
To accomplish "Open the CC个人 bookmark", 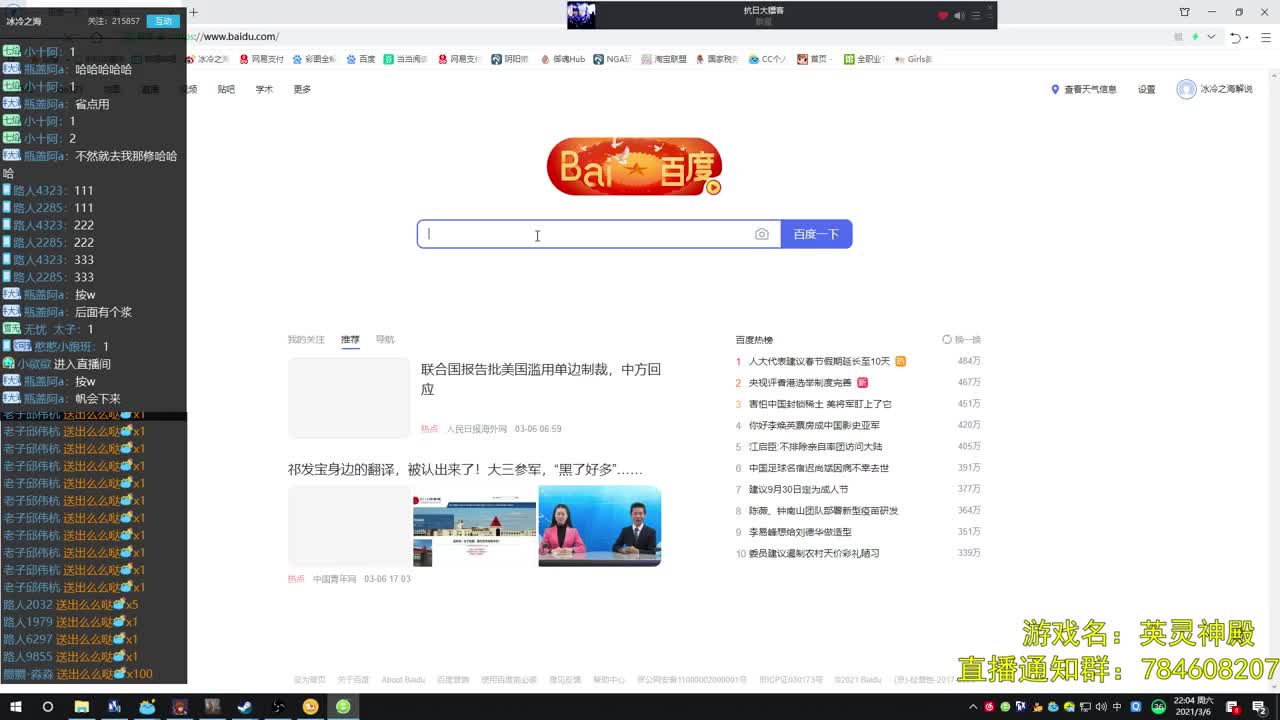I will tap(767, 59).
